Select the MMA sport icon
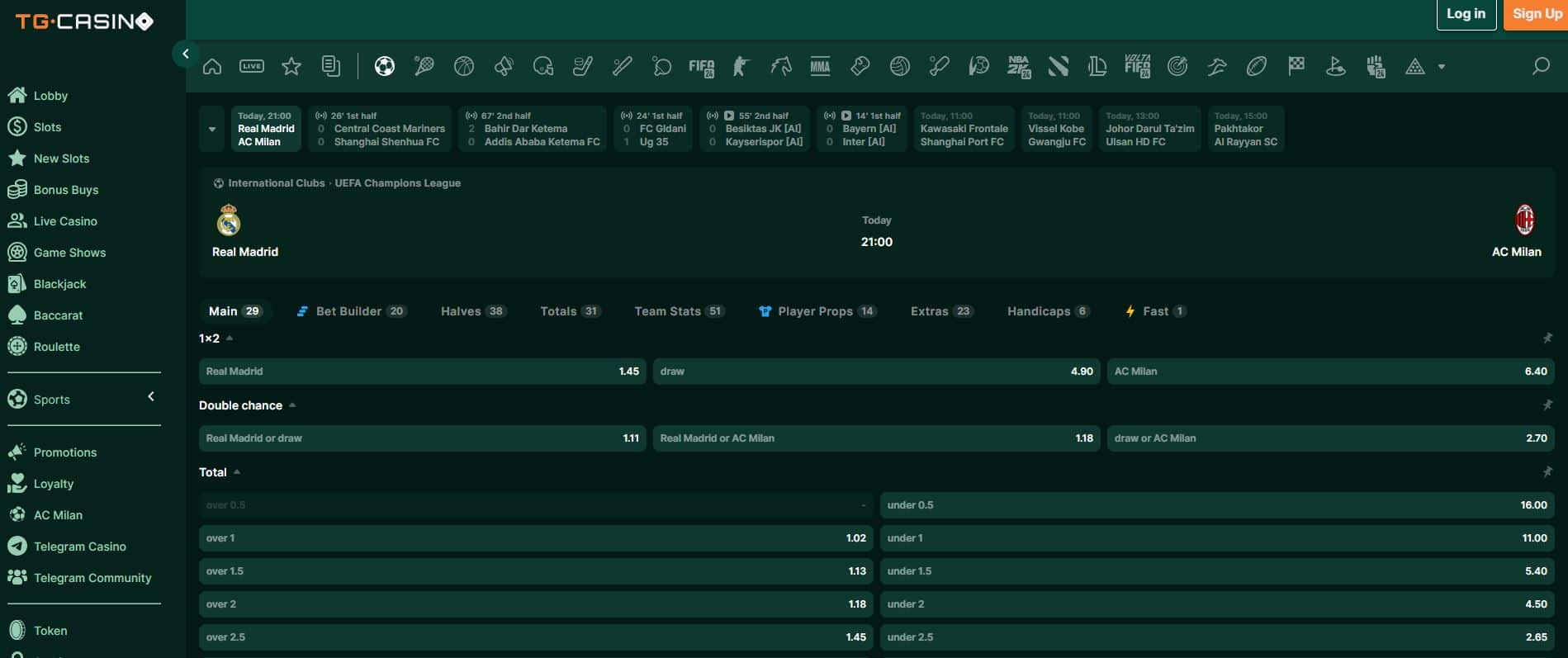Screen dimensions: 1568x658 point(820,67)
